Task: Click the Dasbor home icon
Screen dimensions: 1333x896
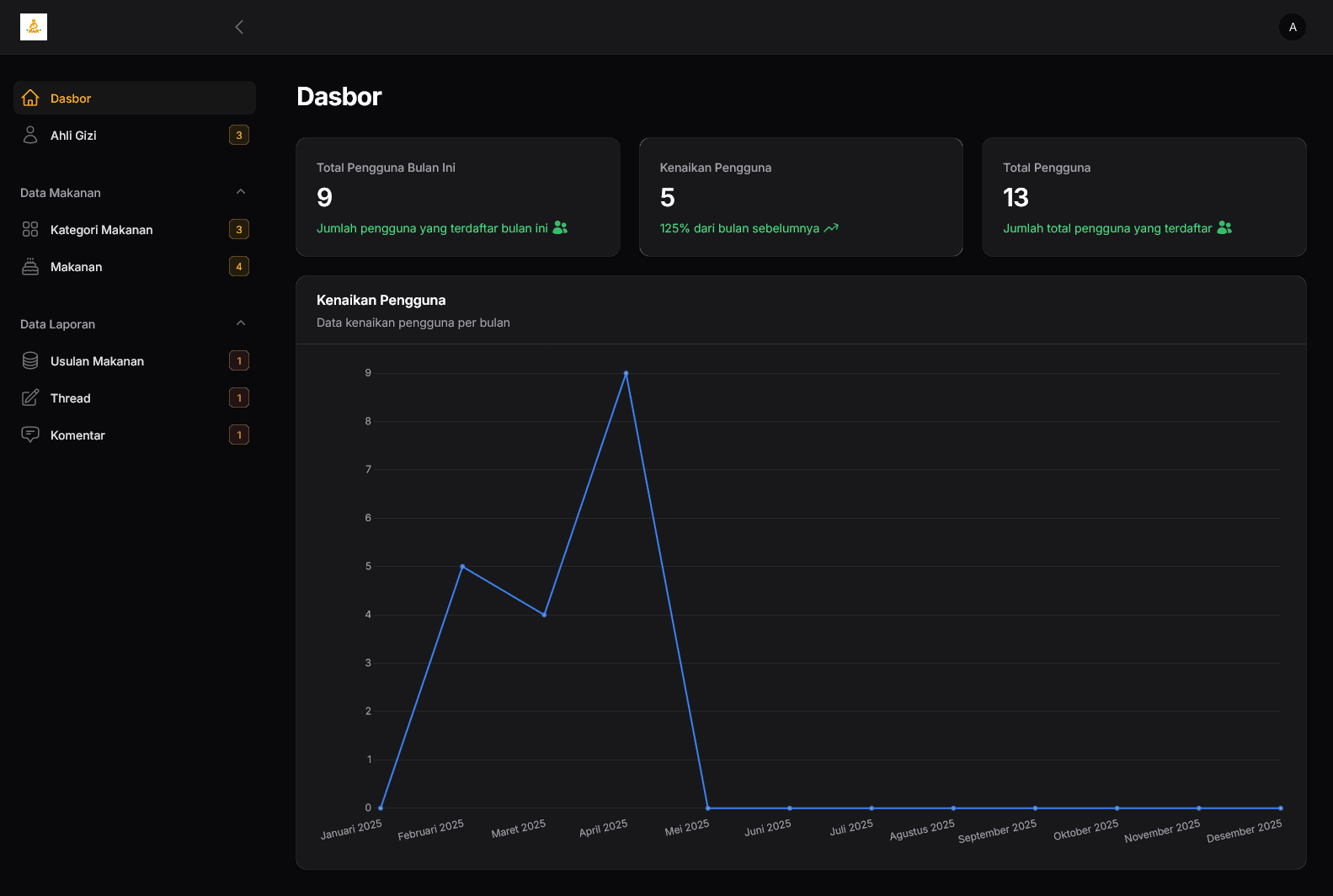Action: [30, 98]
